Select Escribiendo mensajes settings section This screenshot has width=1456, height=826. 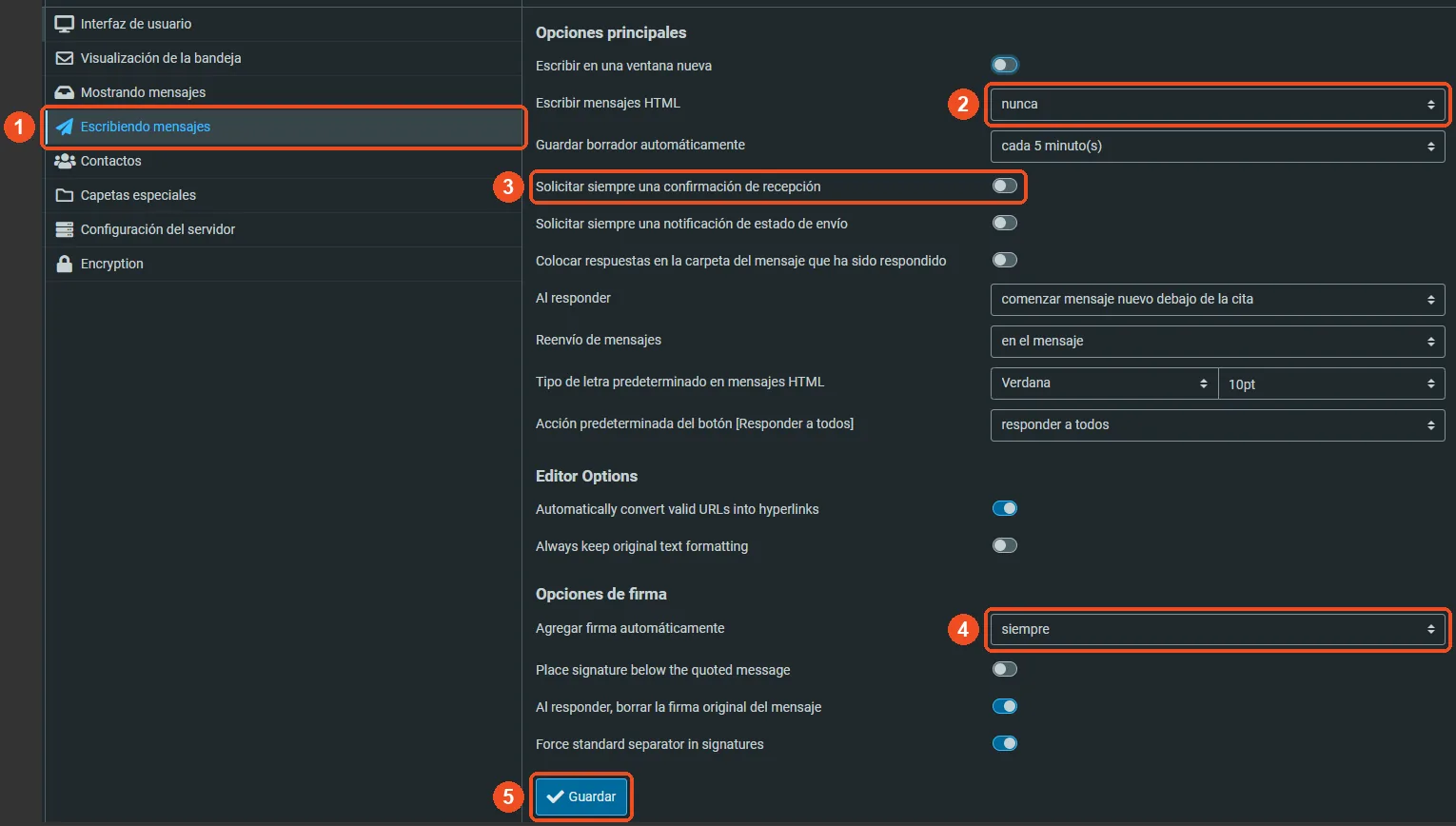click(x=284, y=127)
